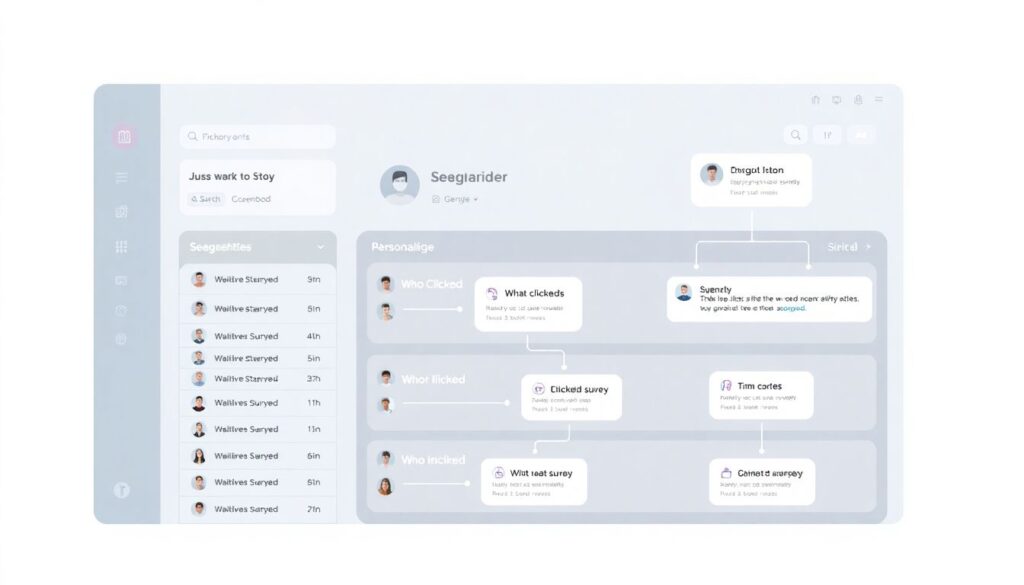The image size is (1024, 585).
Task: Expand the Seegaehties list chevron
Action: tap(320, 247)
